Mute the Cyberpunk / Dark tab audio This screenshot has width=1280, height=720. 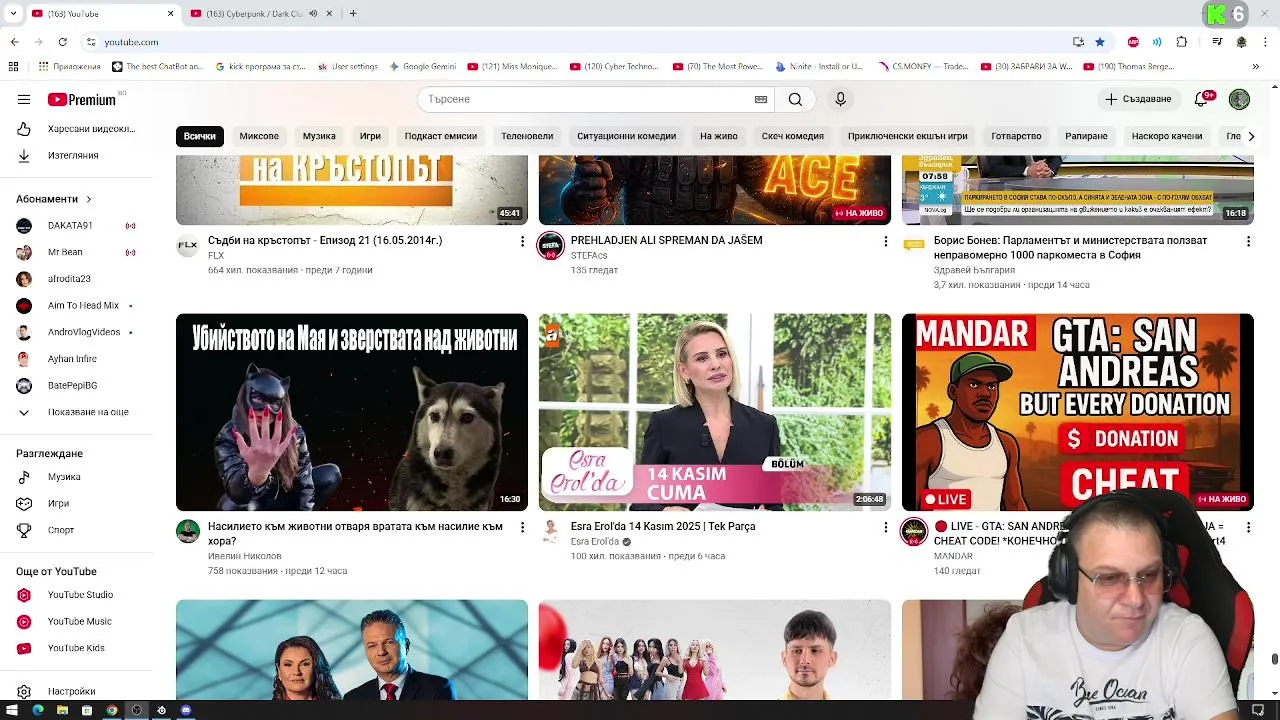point(313,14)
